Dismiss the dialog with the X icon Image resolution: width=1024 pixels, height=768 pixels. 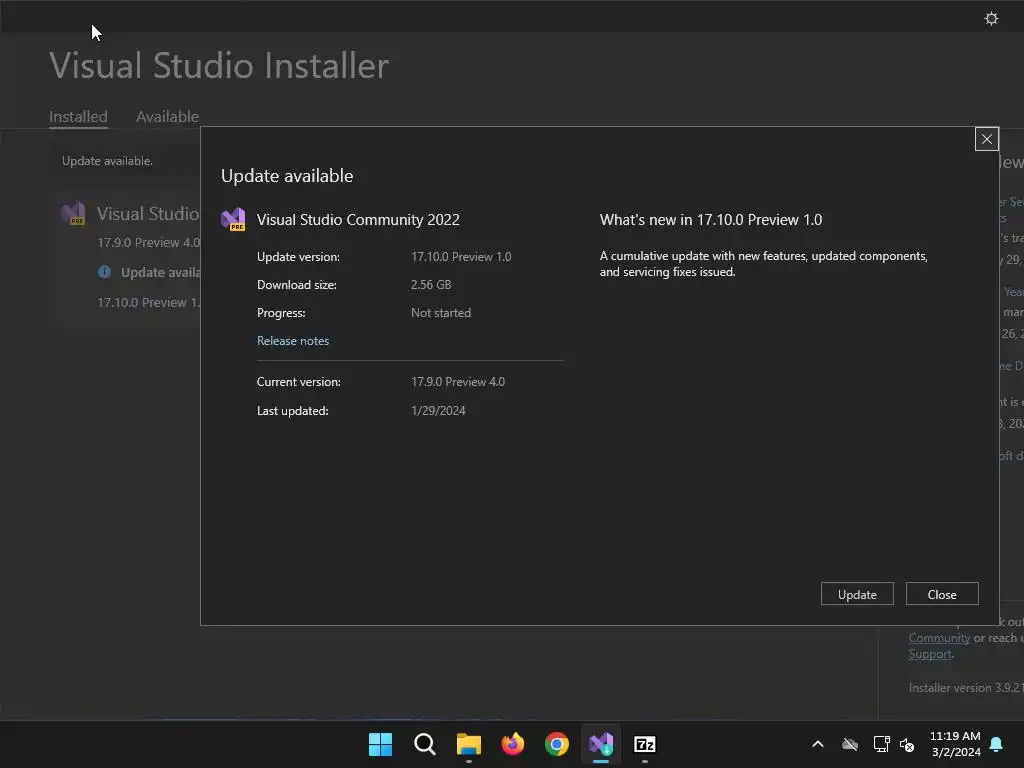pos(987,138)
